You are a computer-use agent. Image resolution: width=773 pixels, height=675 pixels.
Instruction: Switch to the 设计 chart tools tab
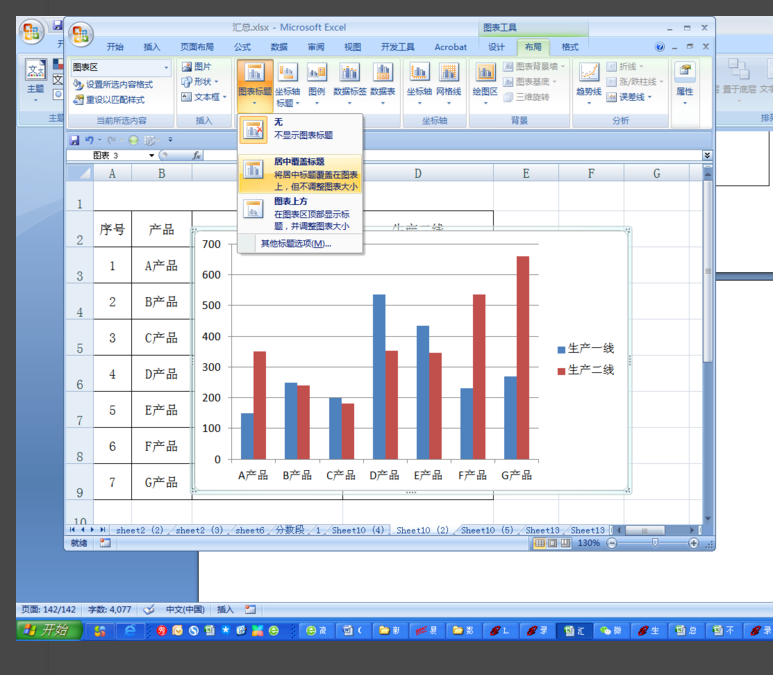(x=496, y=47)
